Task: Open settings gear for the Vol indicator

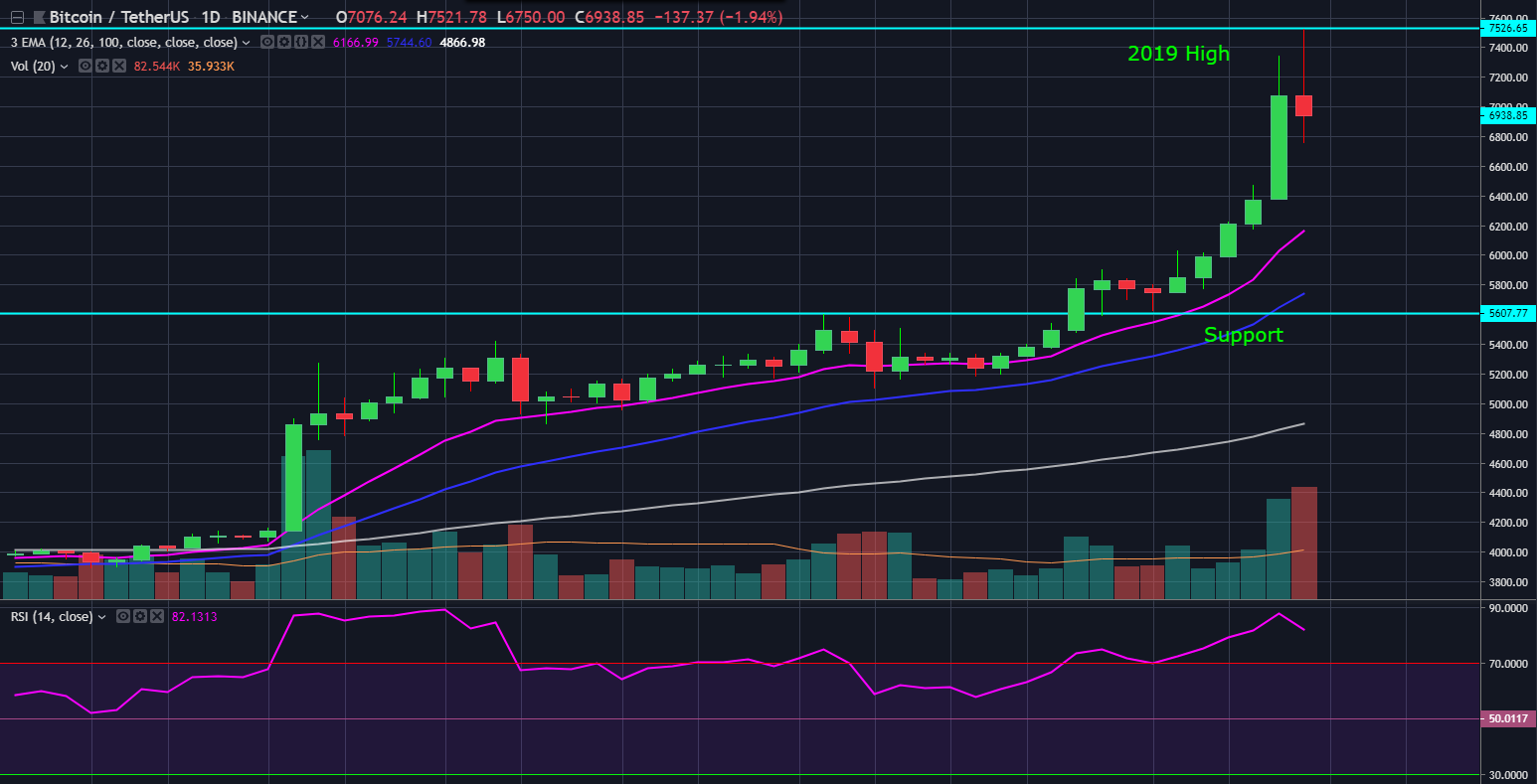Action: click(102, 67)
